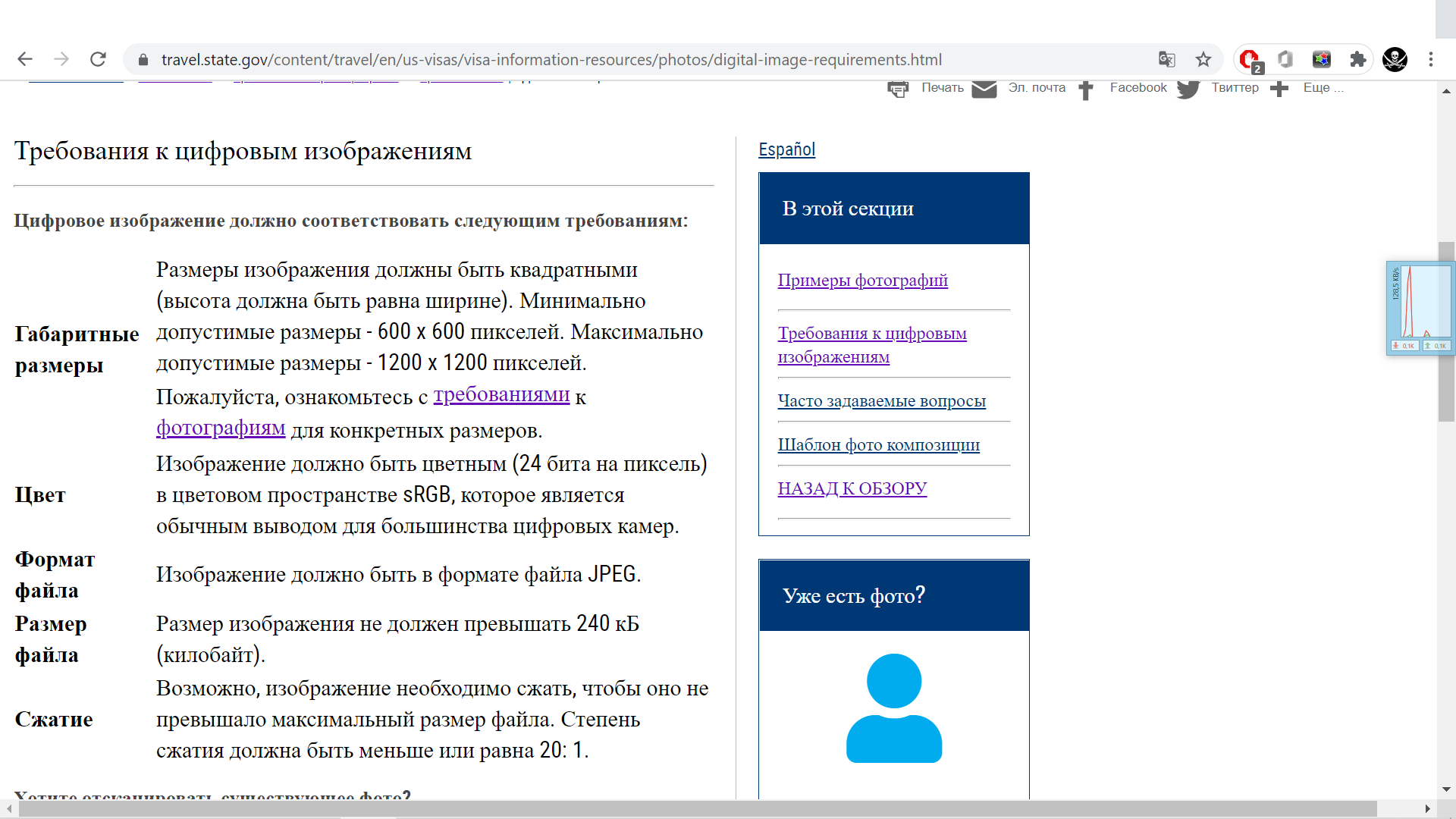Image resolution: width=1456 pixels, height=819 pixels.
Task: Follow the требованиями link in the text
Action: [501, 394]
